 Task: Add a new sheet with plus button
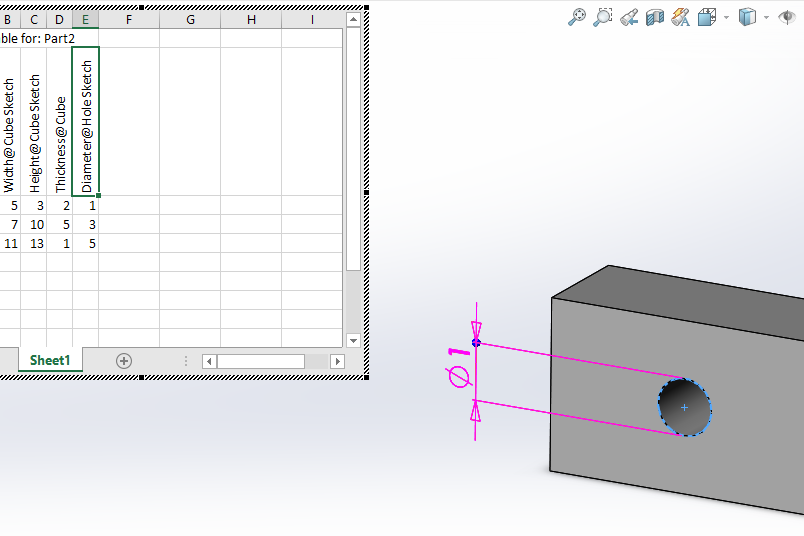pos(124,361)
